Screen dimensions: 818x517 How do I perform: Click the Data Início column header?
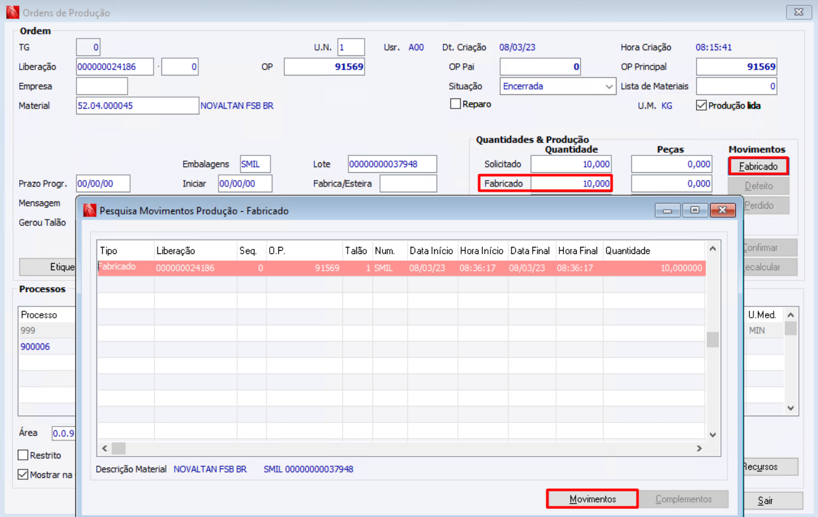[431, 251]
